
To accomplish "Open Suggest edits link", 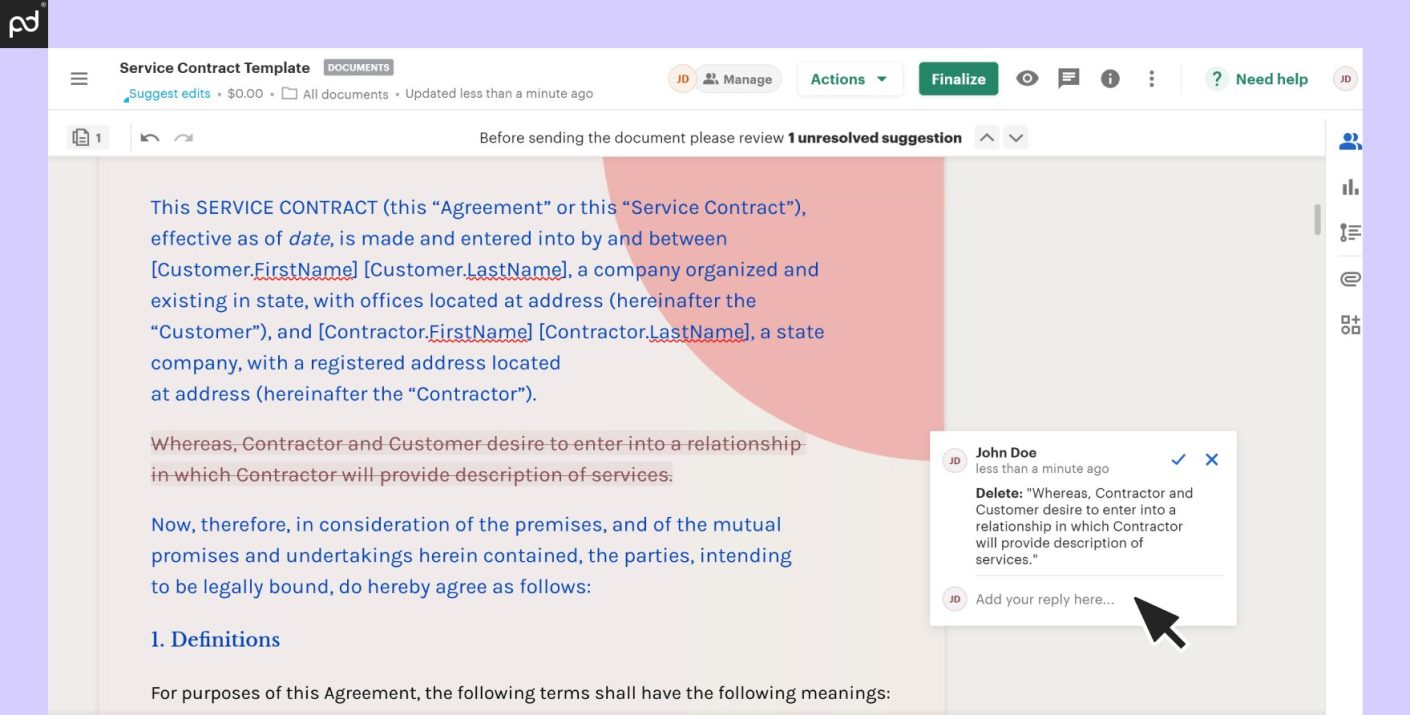I will pyautogui.click(x=168, y=93).
